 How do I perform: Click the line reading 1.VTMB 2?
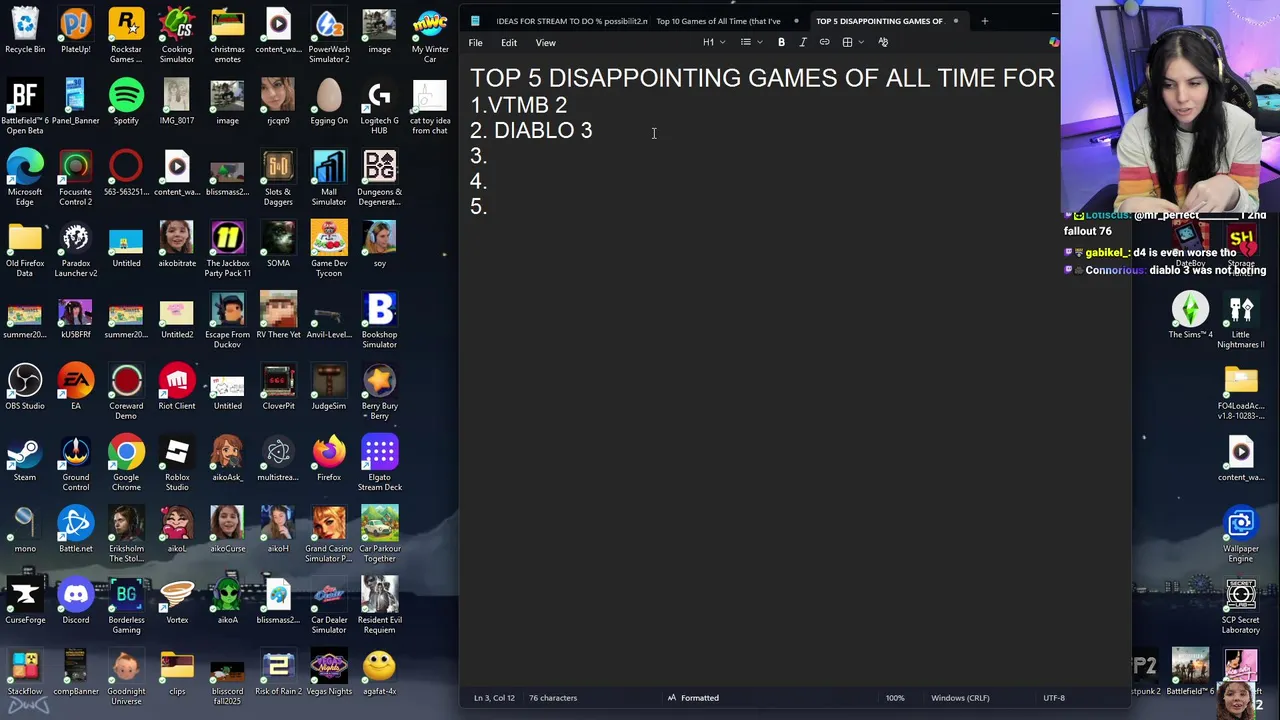(x=518, y=105)
